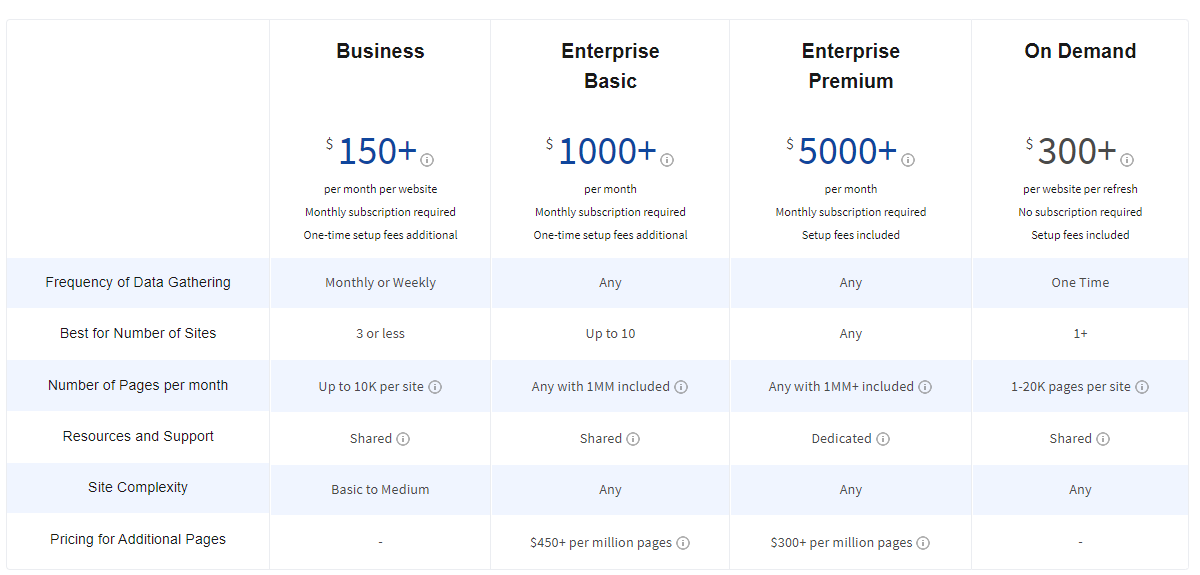Screen dimensions: 1200x575
Task: Click info icon next to '$300+ per million pages'
Action: 923,543
